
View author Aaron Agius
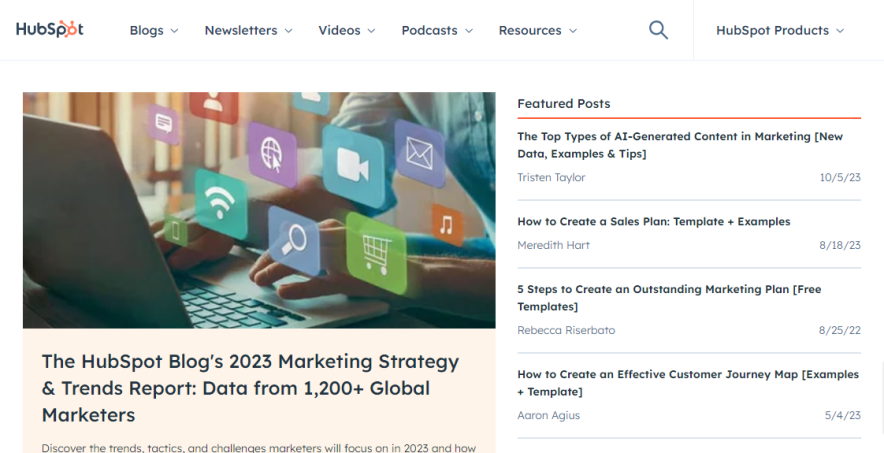pos(549,416)
